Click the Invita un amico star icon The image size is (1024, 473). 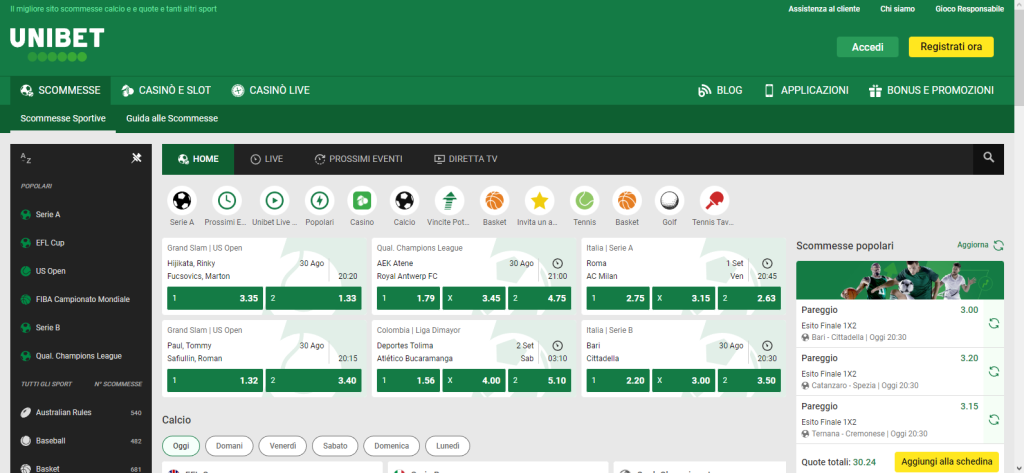pyautogui.click(x=539, y=200)
